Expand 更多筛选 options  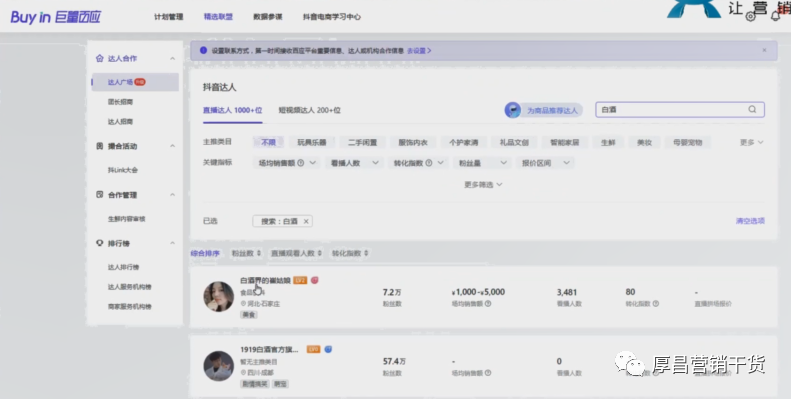pyautogui.click(x=483, y=185)
